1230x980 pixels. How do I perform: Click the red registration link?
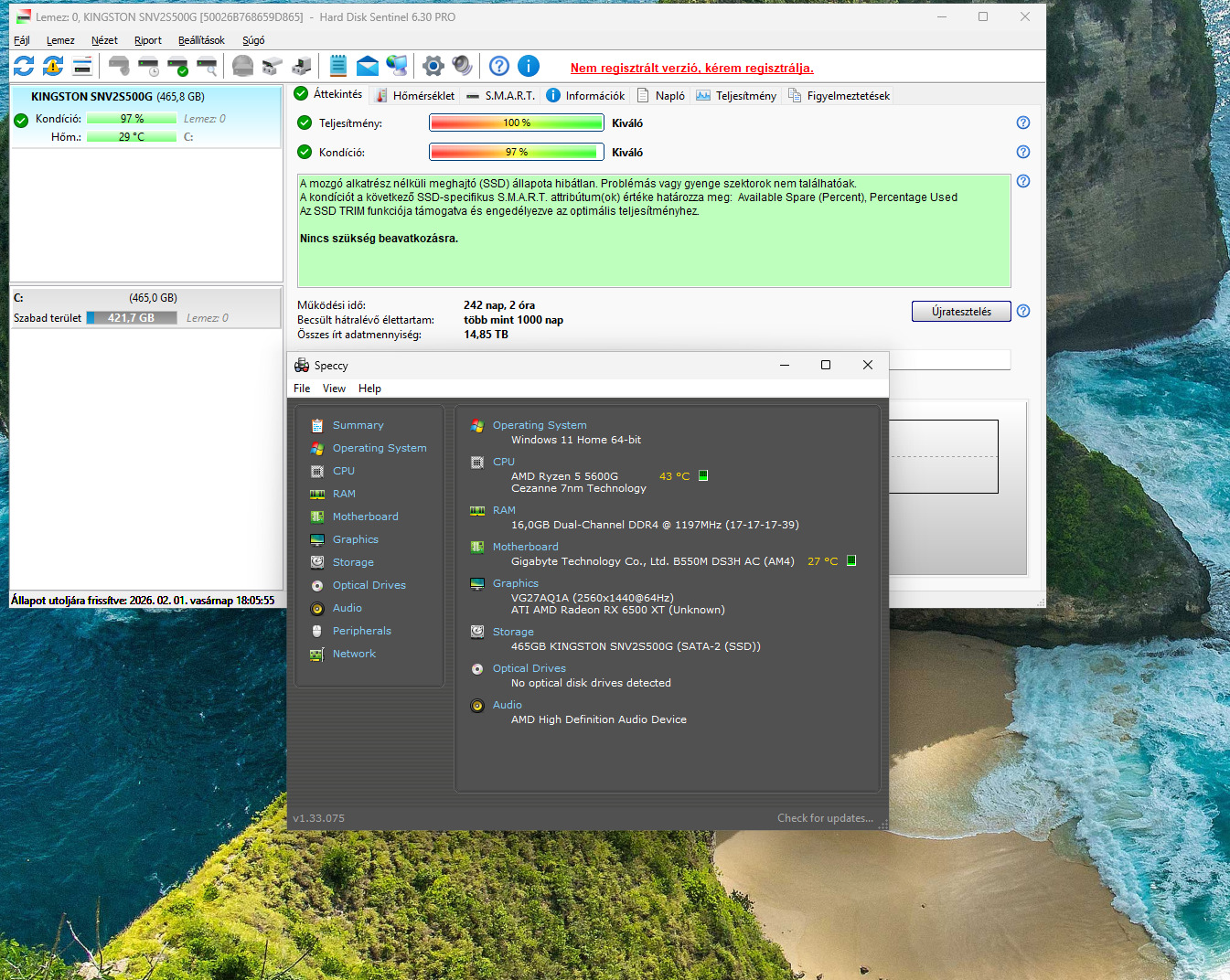[x=692, y=68]
